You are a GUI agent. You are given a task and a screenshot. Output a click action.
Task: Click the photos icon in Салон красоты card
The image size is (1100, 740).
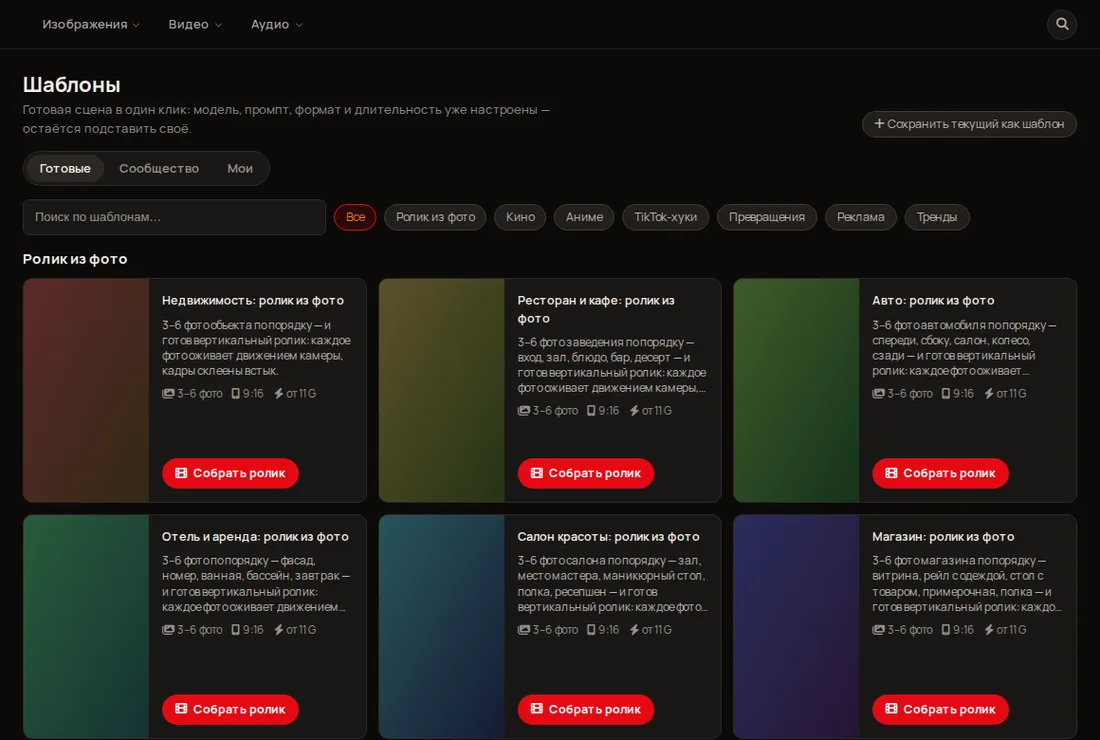point(524,630)
